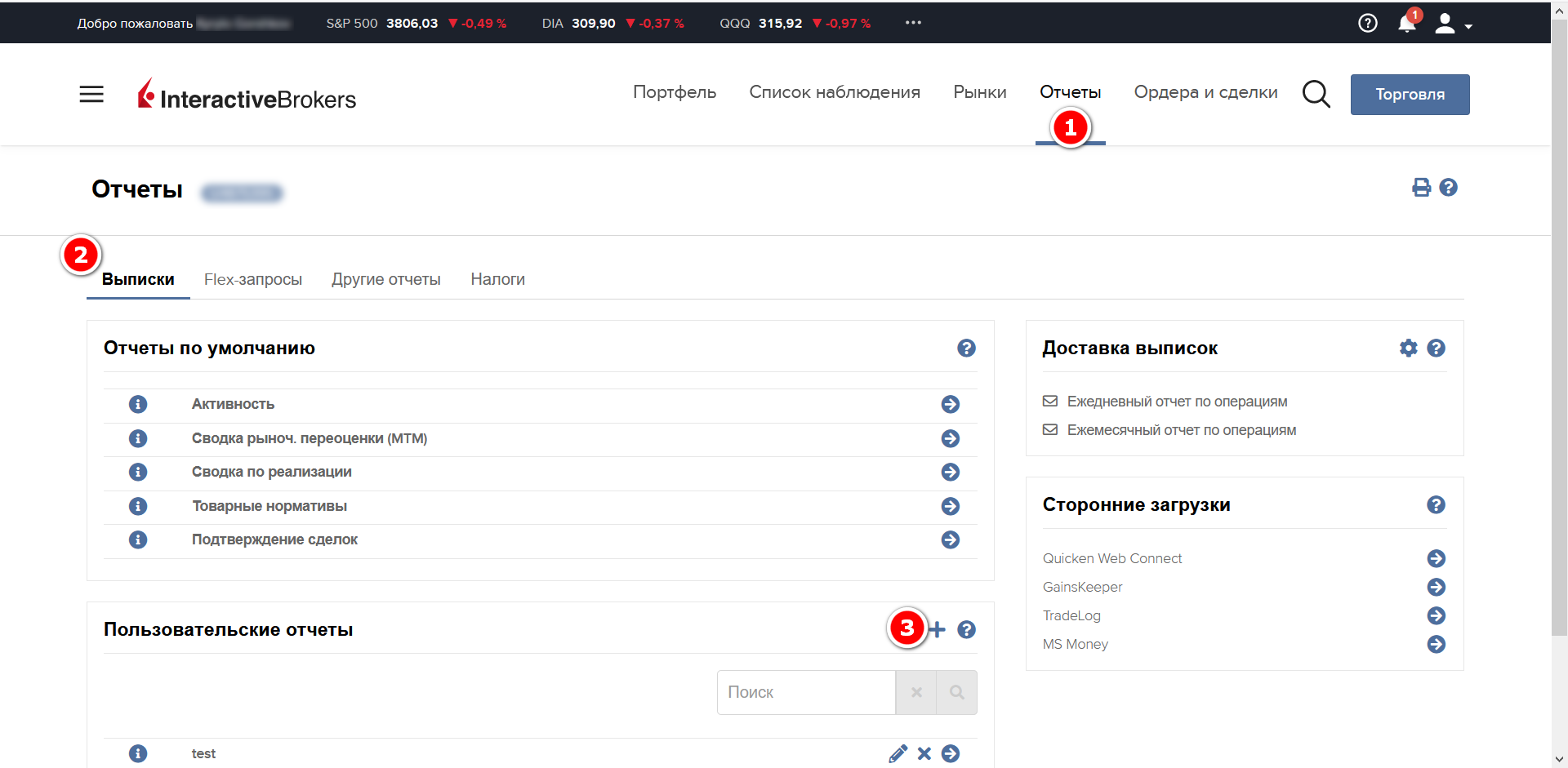Delete the test custom report
Screen dimensions: 1568x768
point(924,753)
